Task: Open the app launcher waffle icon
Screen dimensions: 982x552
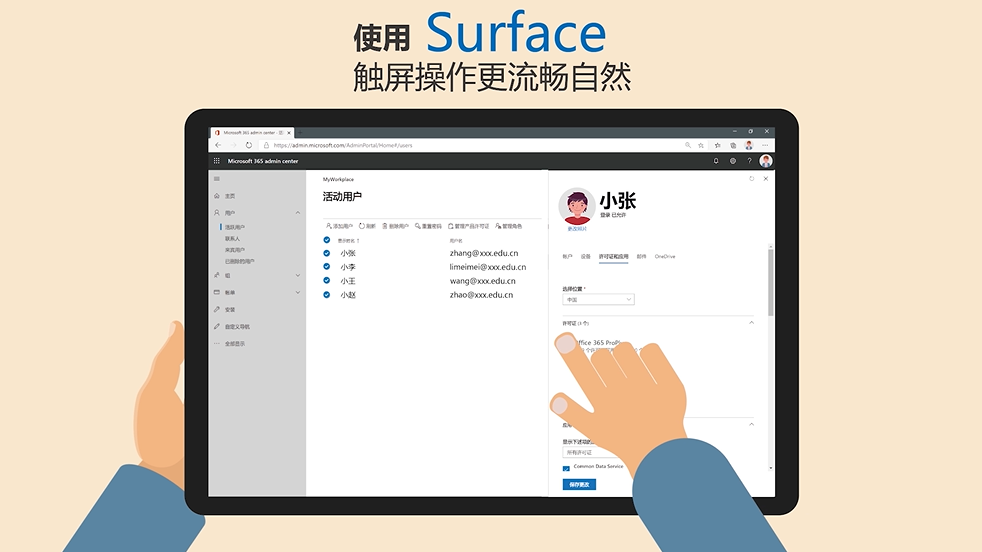Action: 217,161
